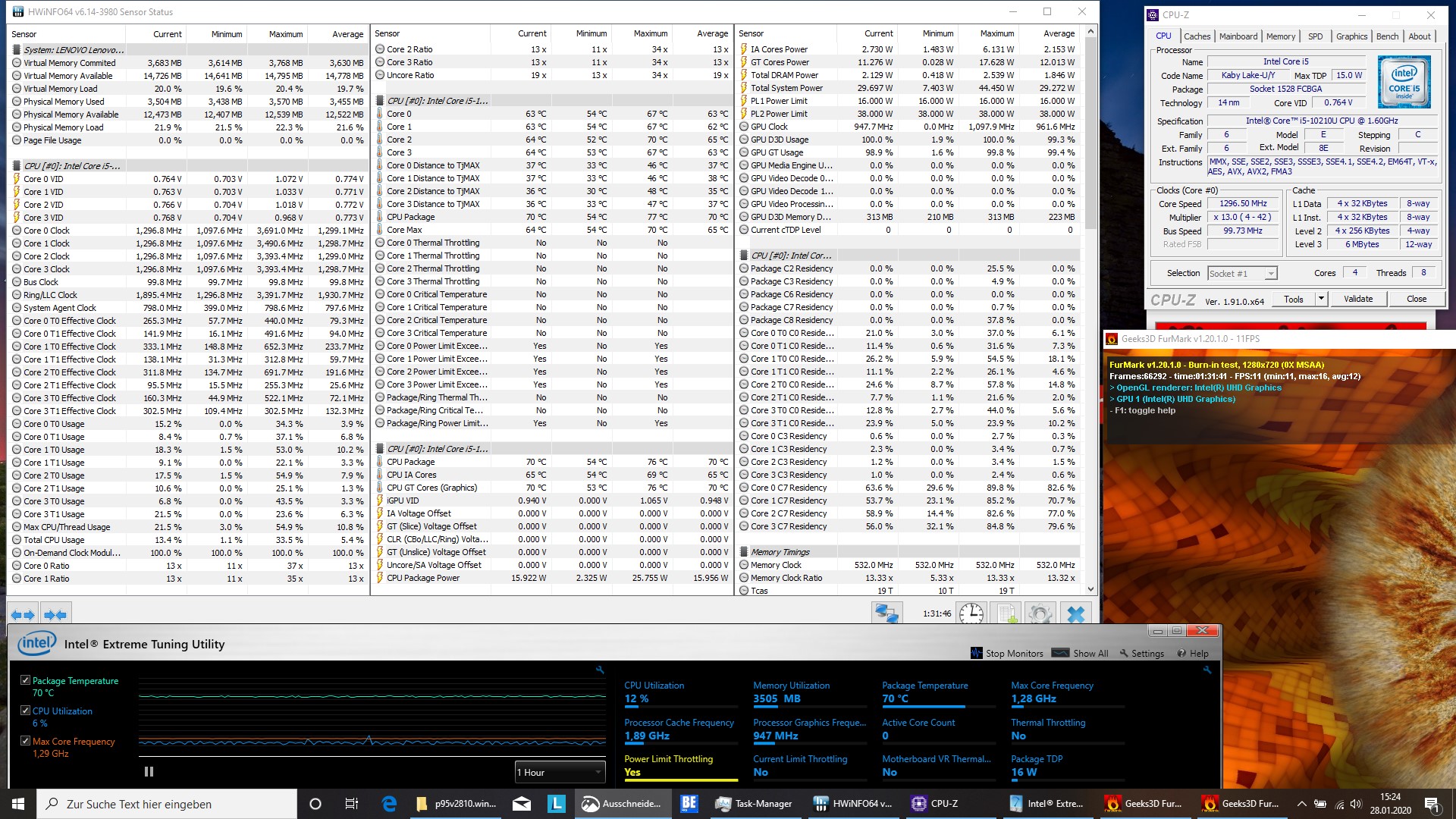Open the 1 Hour time range dropdown
Image resolution: width=1456 pixels, height=819 pixels.
pos(560,772)
